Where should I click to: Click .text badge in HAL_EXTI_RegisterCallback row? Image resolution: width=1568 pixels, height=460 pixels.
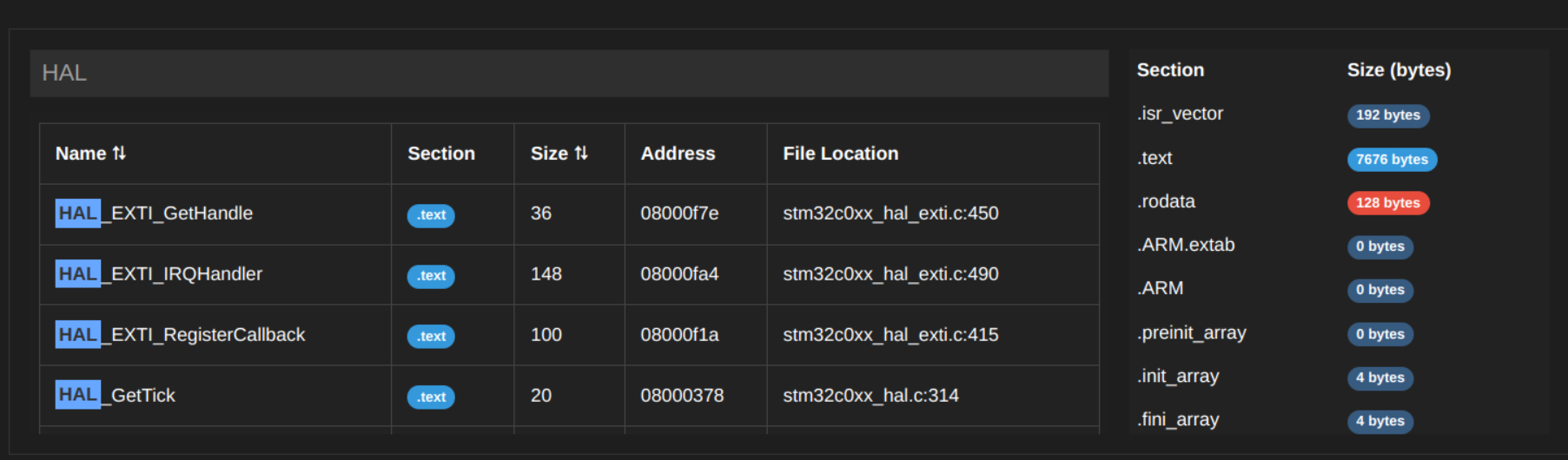[431, 337]
